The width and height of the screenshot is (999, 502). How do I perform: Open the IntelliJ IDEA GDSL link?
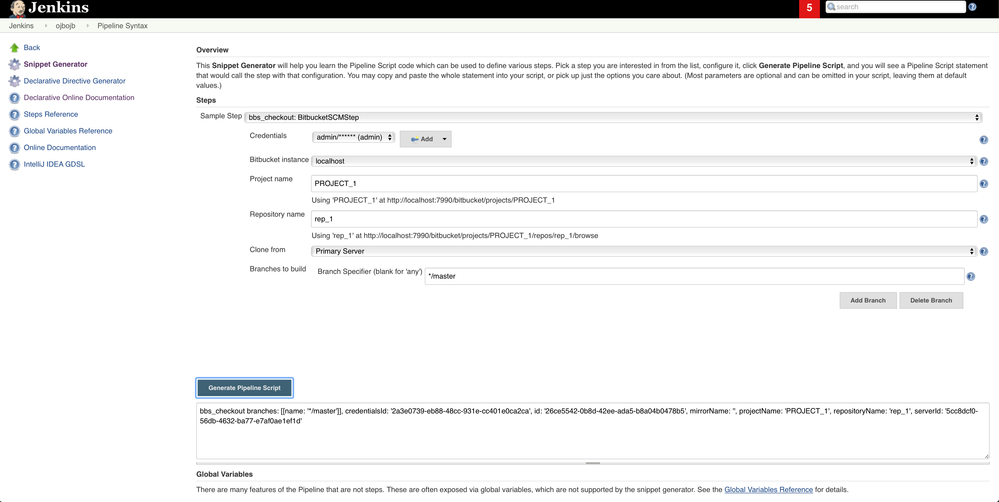54,164
